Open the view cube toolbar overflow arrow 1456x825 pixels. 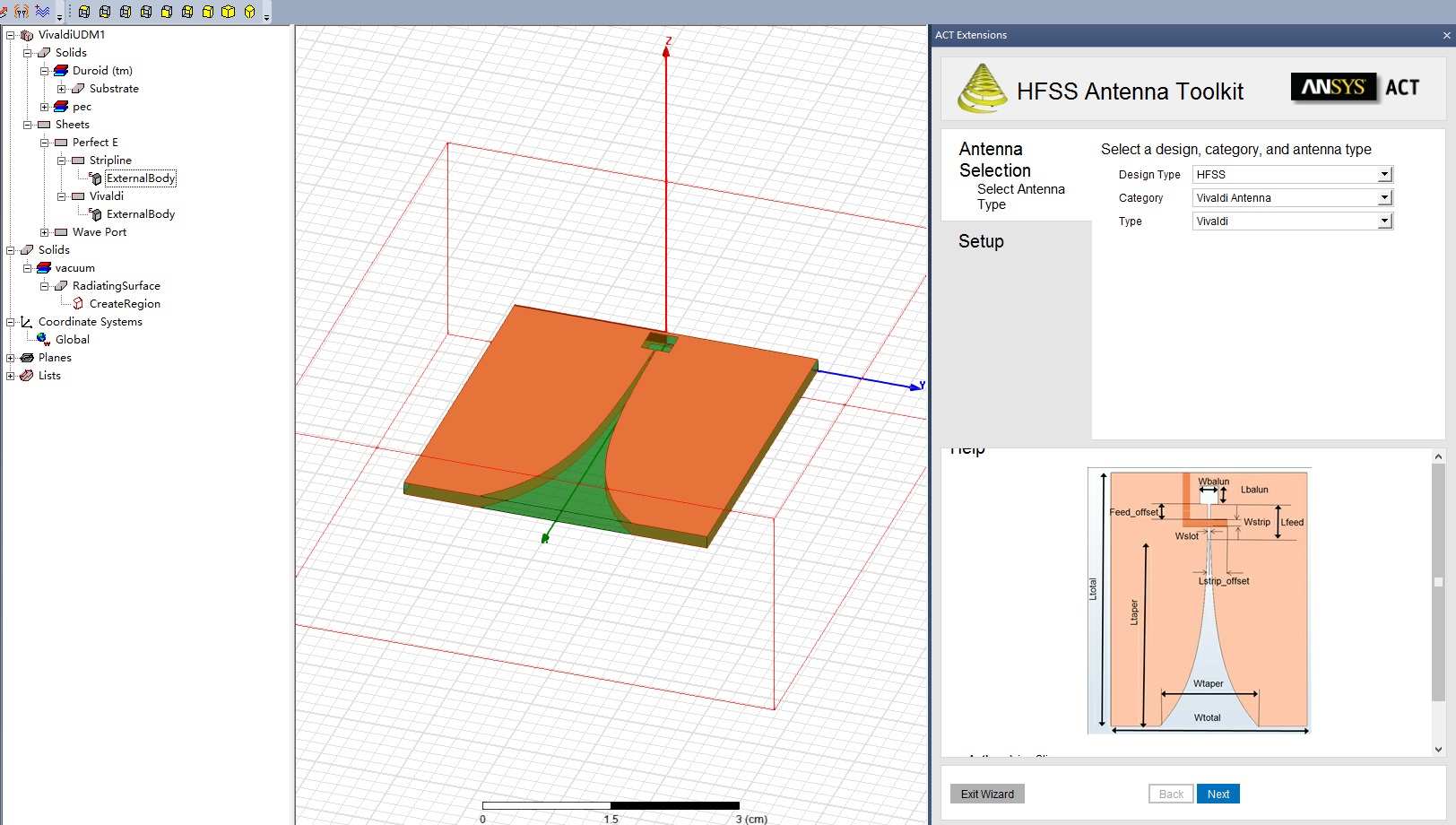tap(266, 17)
